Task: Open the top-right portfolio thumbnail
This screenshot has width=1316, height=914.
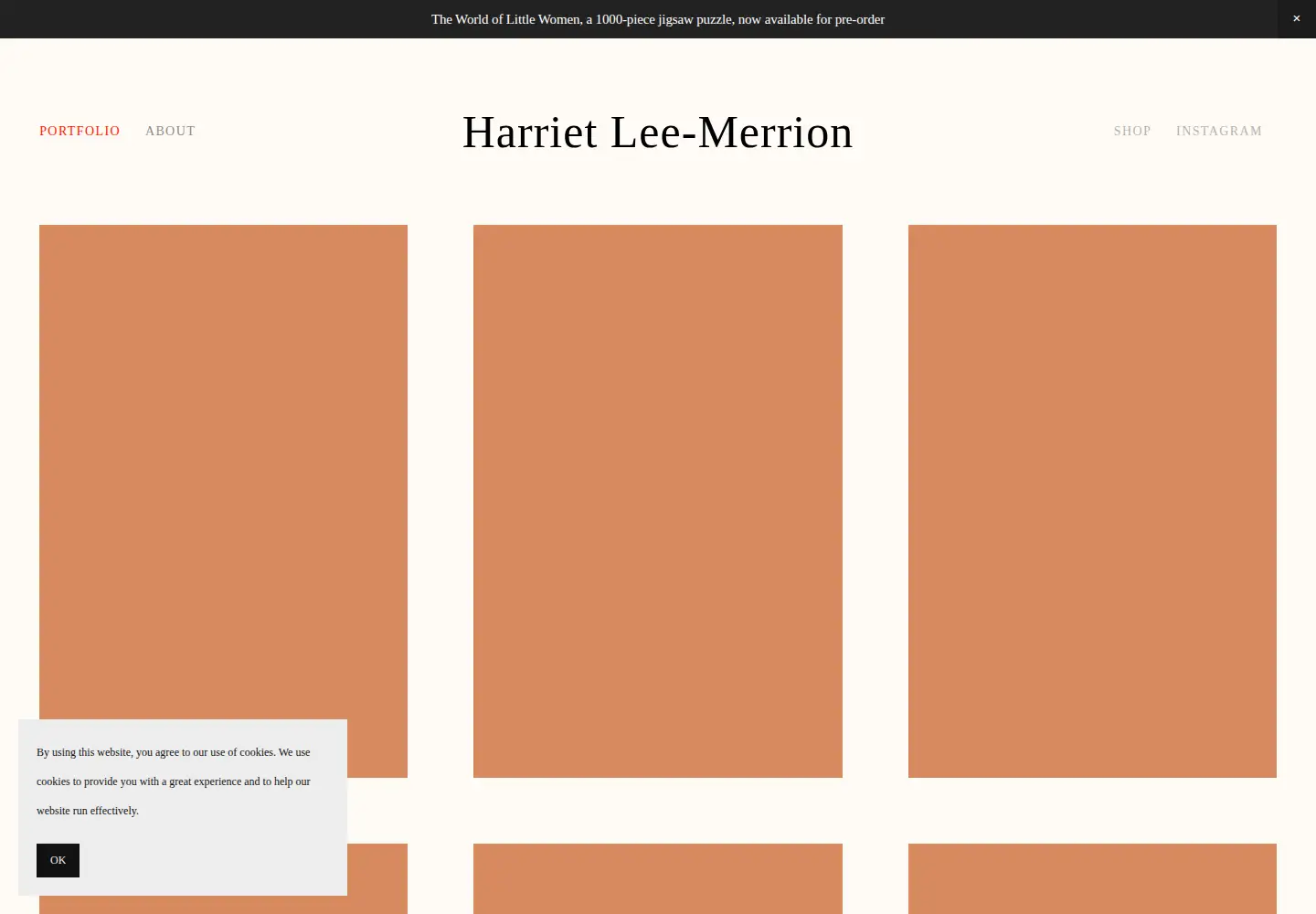Action: 1092,501
